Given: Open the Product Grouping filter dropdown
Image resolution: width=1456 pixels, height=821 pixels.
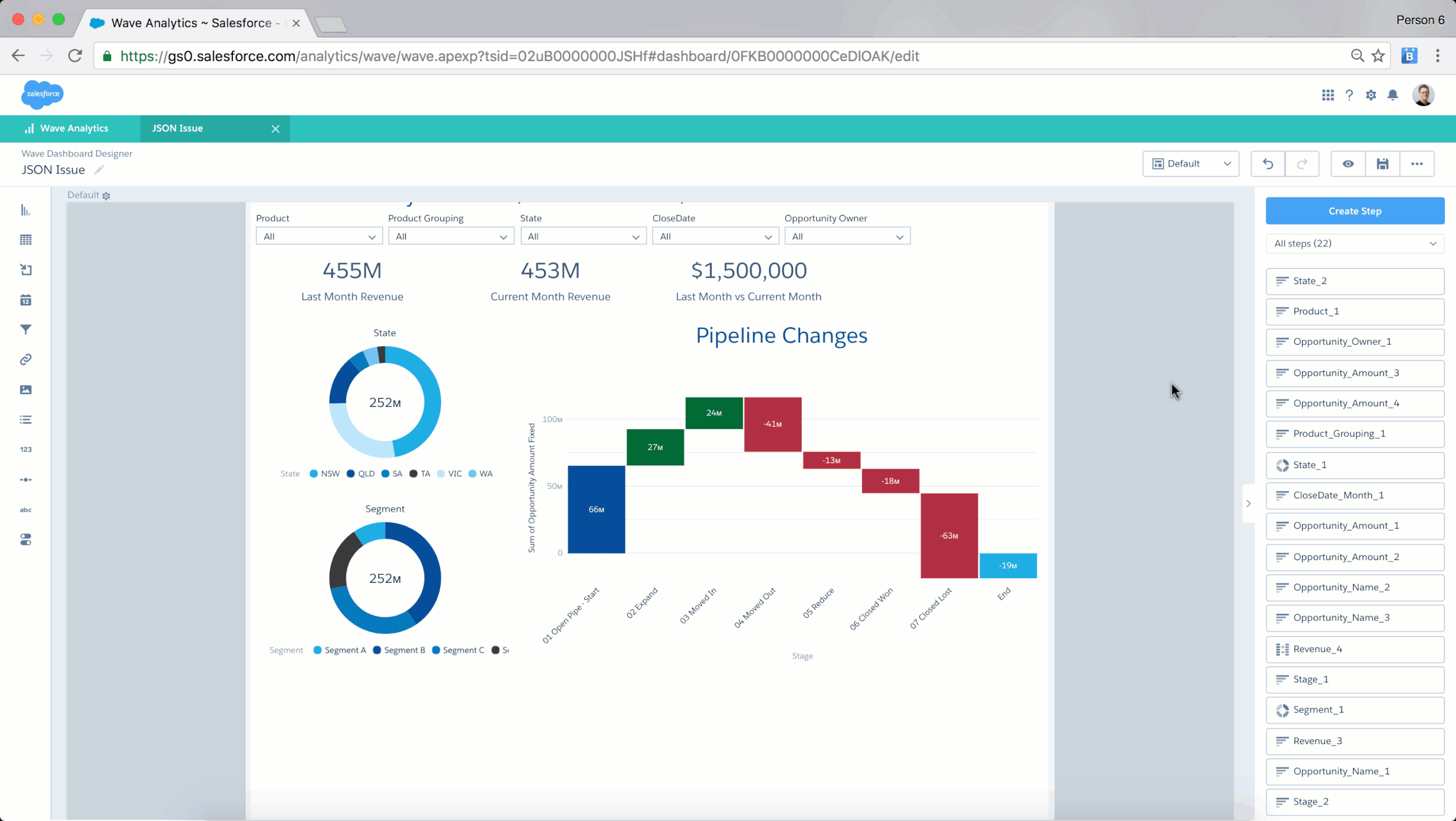Looking at the screenshot, I should (x=451, y=236).
